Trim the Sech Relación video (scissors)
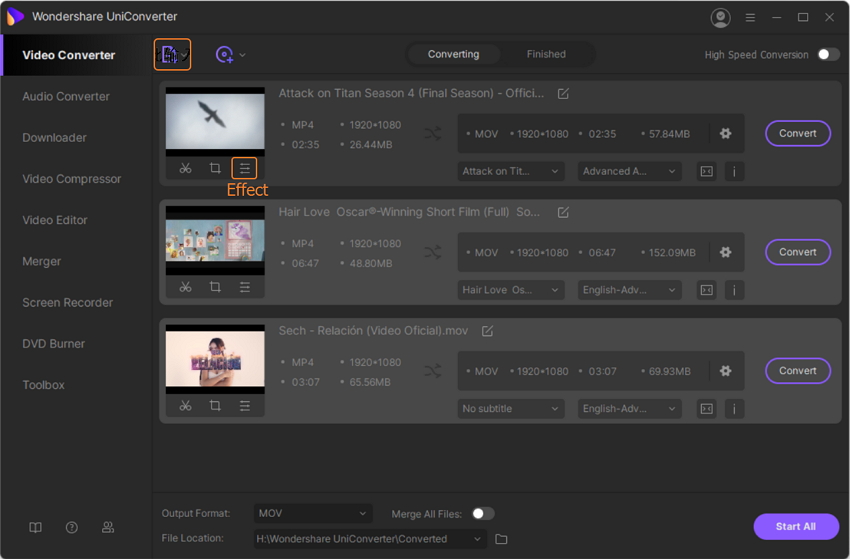 [185, 406]
